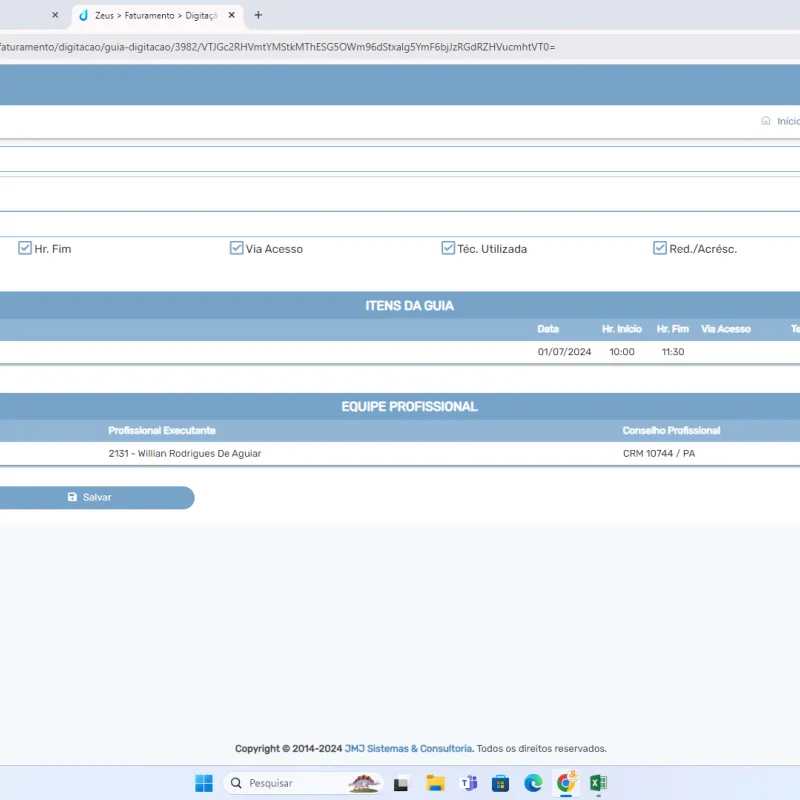Open File Explorer from the taskbar
The width and height of the screenshot is (800, 800).
435,783
